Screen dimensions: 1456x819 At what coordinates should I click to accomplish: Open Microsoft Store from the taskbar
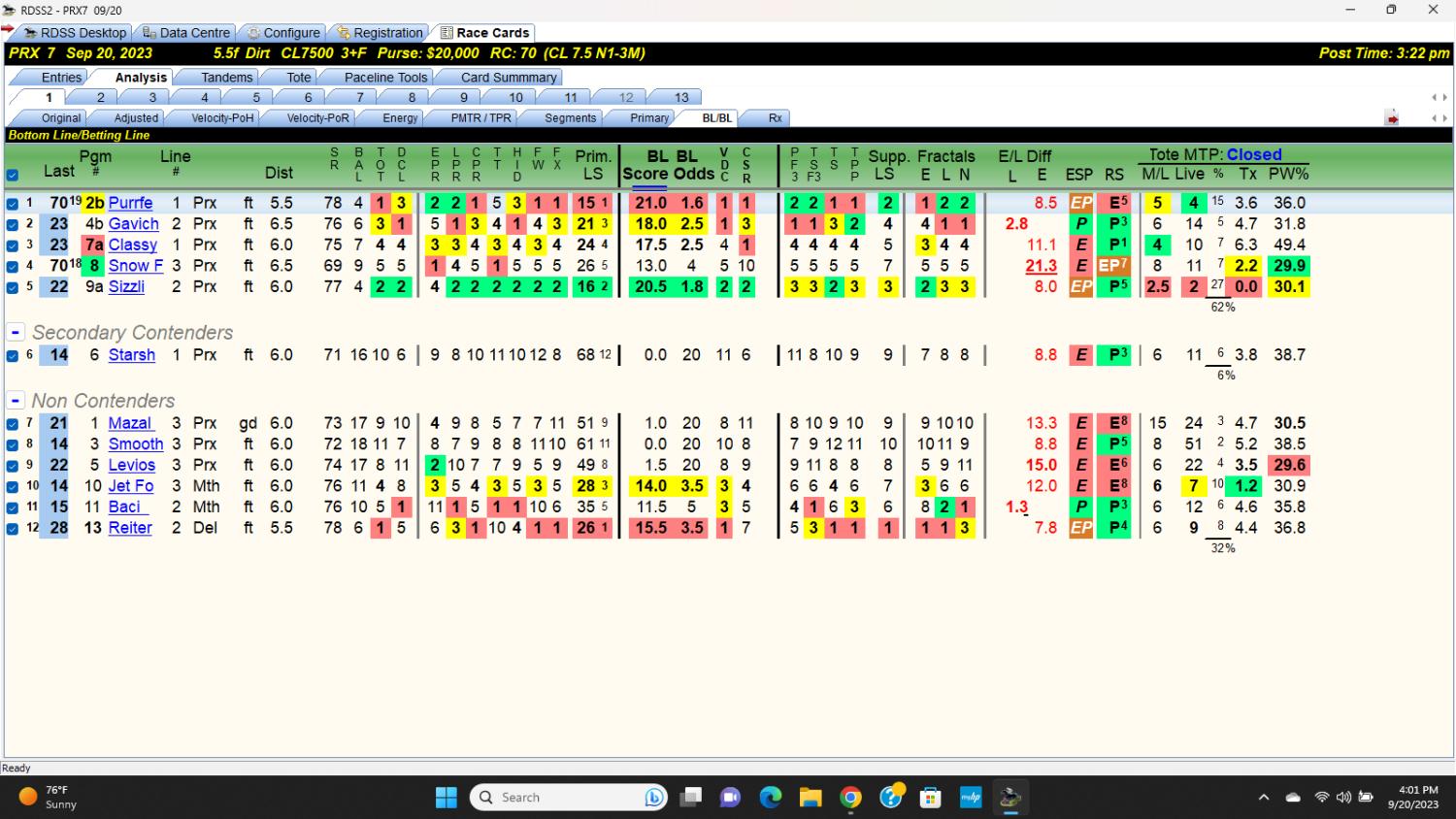pos(931,798)
